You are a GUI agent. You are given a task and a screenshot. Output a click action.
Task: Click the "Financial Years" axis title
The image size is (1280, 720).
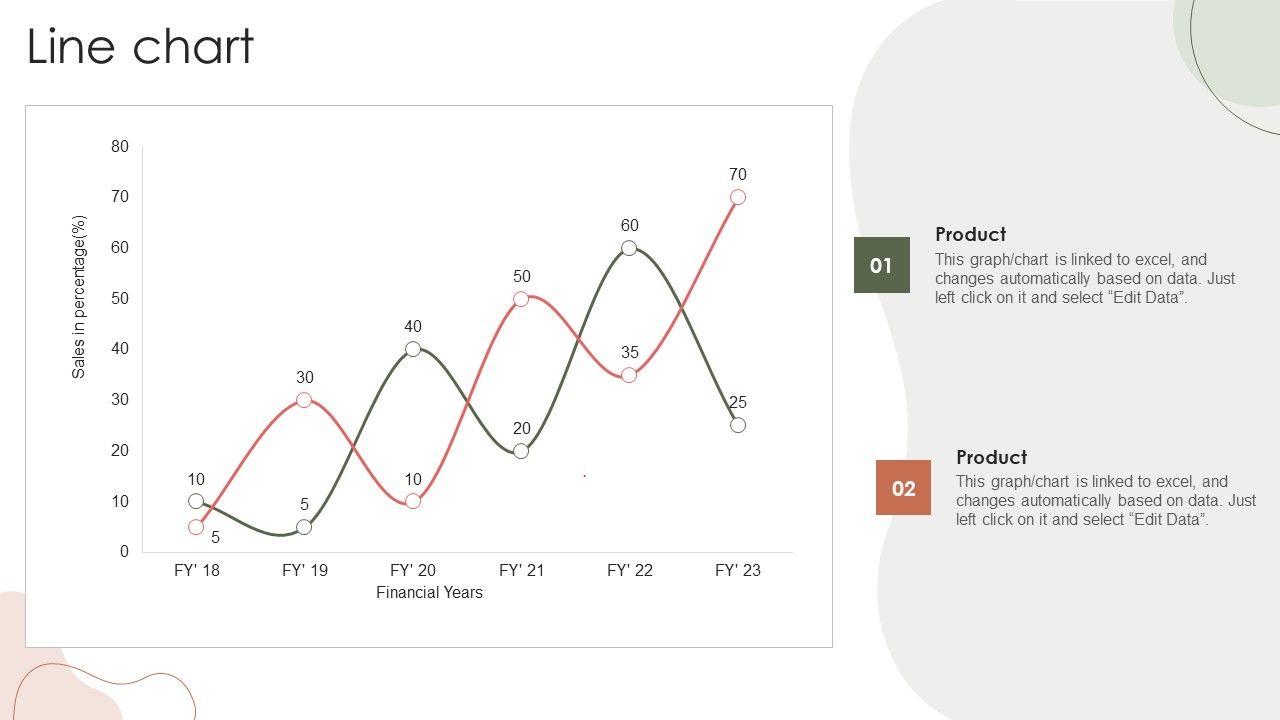[429, 593]
